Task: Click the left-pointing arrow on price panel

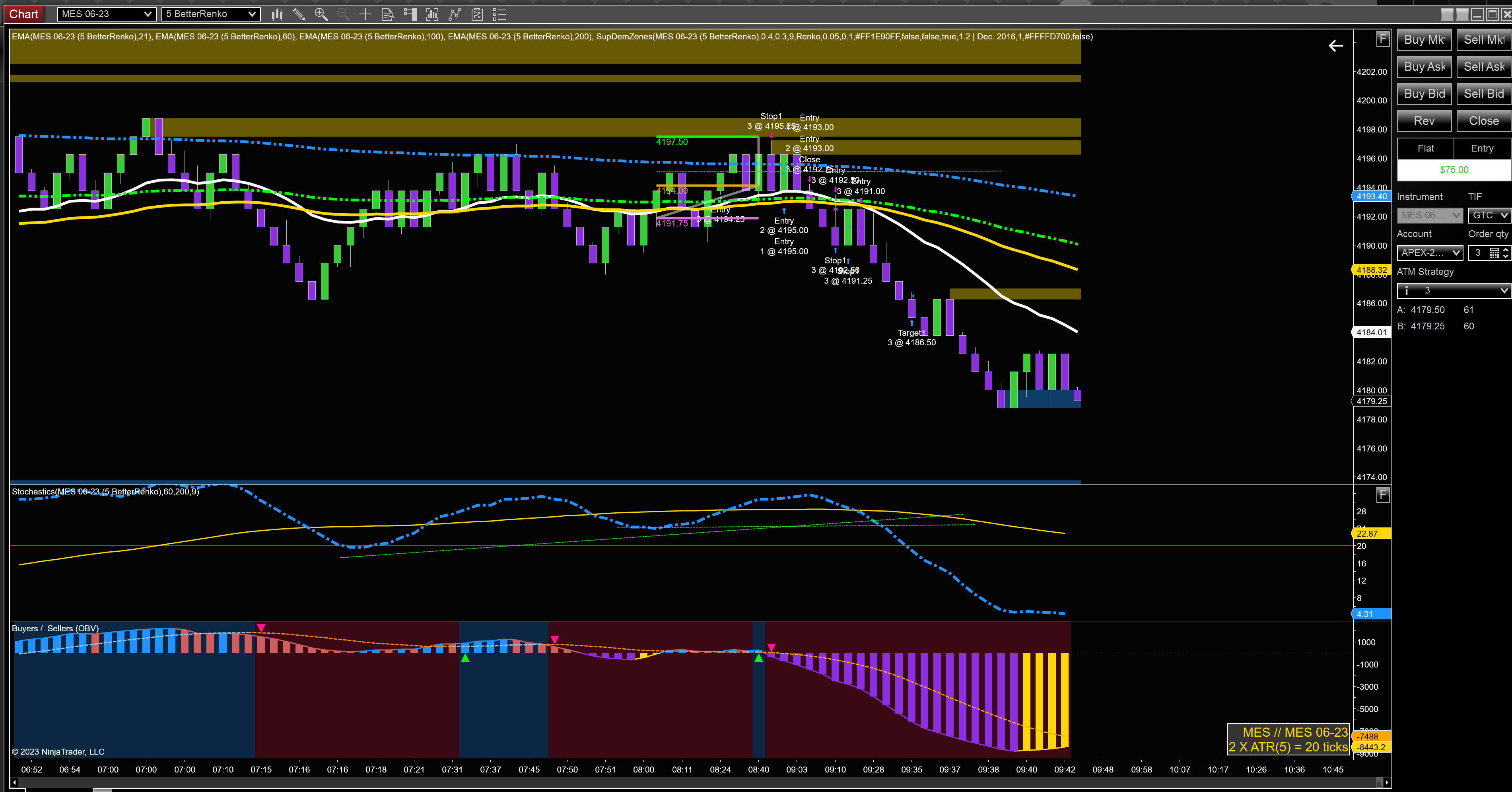Action: point(1335,46)
